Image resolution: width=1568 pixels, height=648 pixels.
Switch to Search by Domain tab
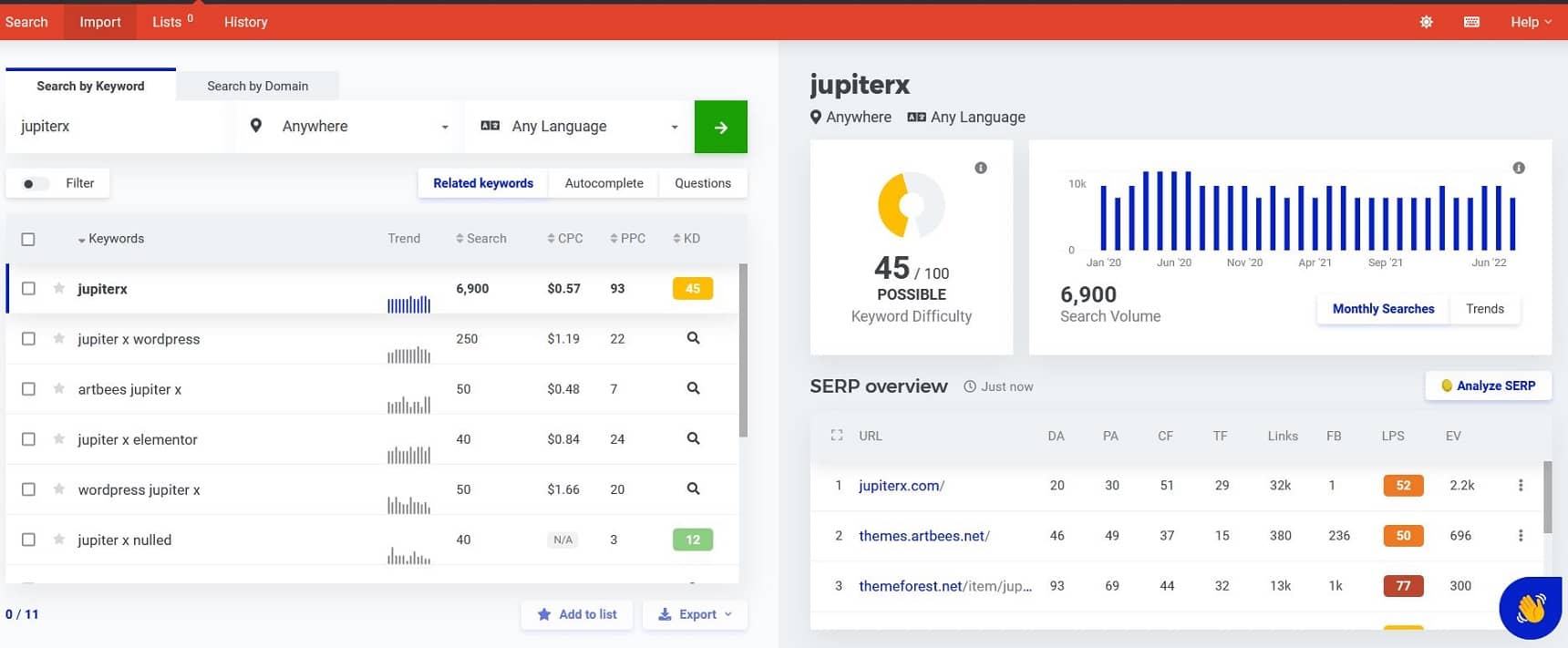(x=258, y=86)
